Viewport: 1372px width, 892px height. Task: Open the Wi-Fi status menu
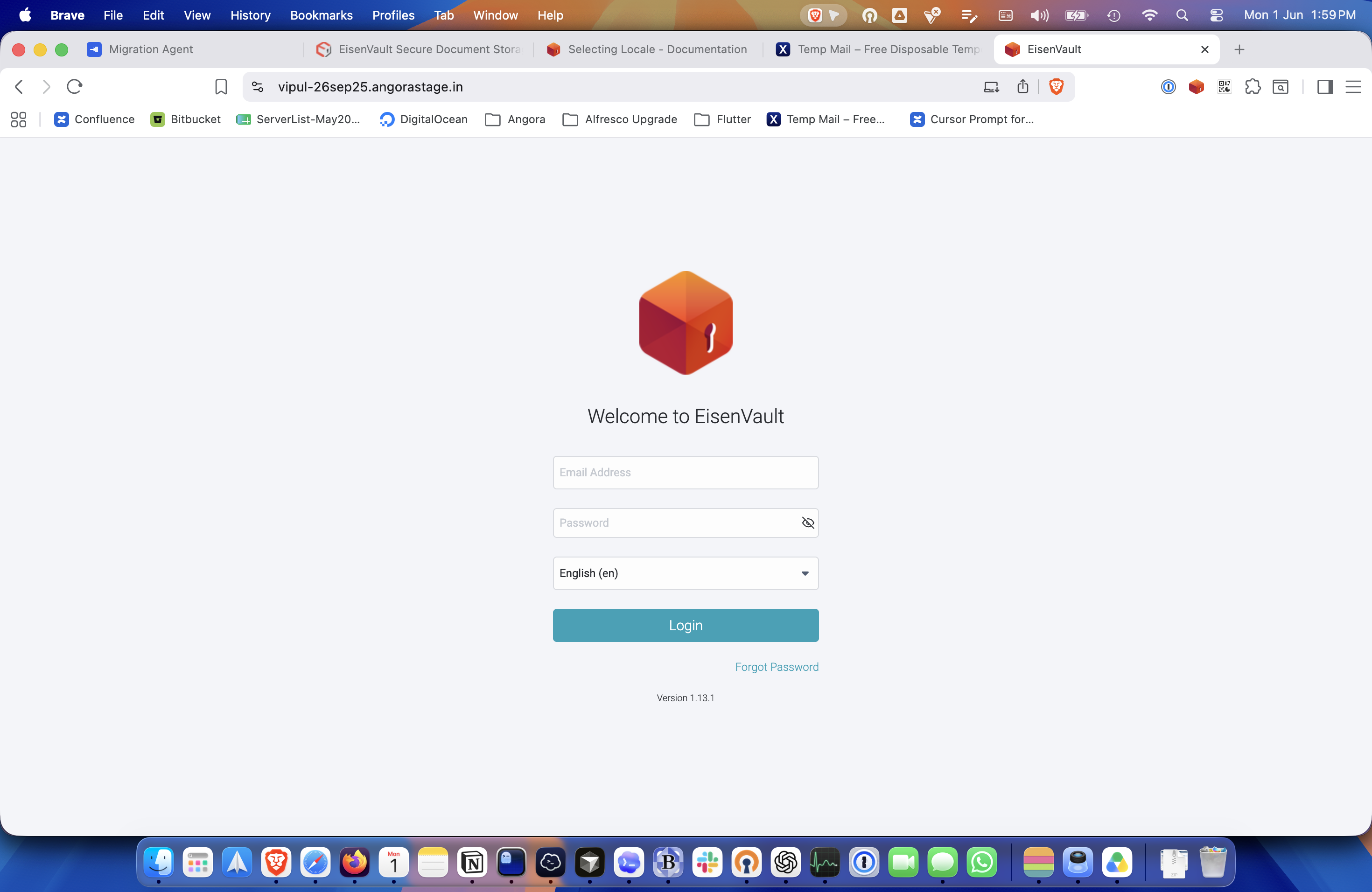coord(1149,15)
